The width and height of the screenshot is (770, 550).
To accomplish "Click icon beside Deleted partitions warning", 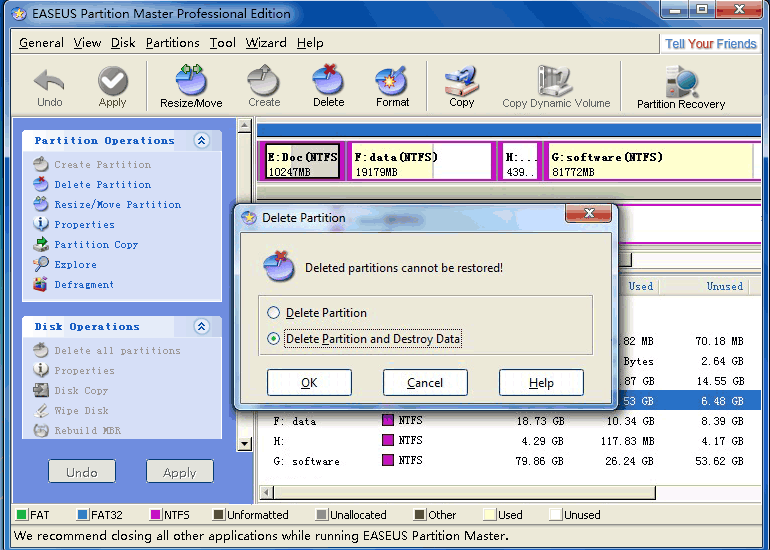I will 279,267.
